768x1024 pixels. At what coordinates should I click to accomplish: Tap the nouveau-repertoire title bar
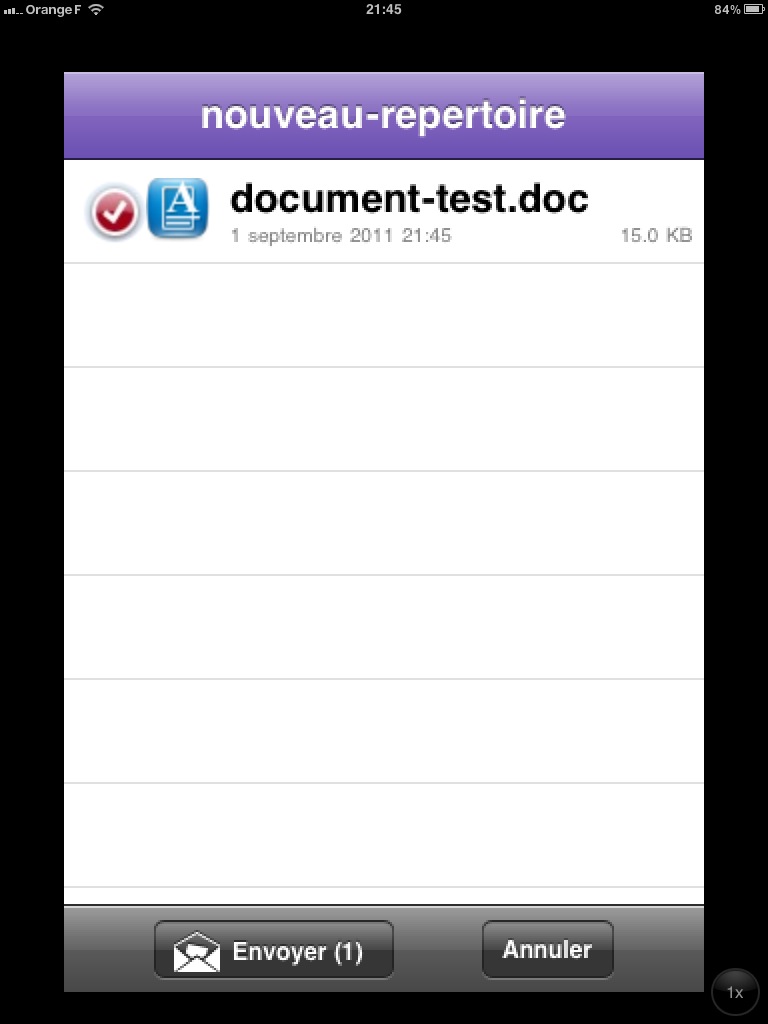[384, 116]
